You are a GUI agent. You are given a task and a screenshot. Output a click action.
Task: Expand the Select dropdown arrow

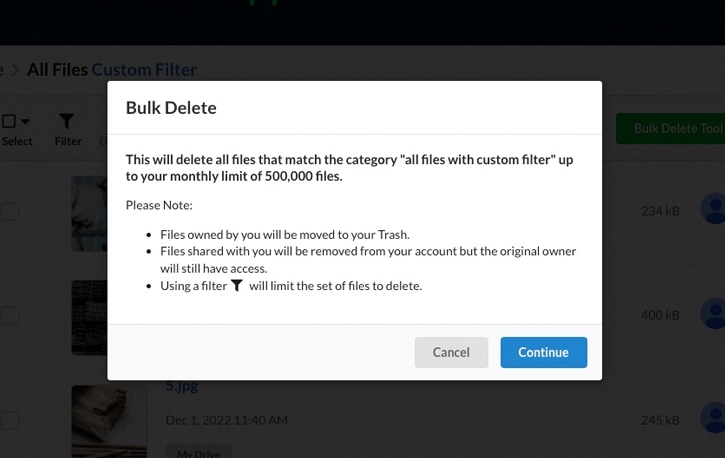[25, 122]
